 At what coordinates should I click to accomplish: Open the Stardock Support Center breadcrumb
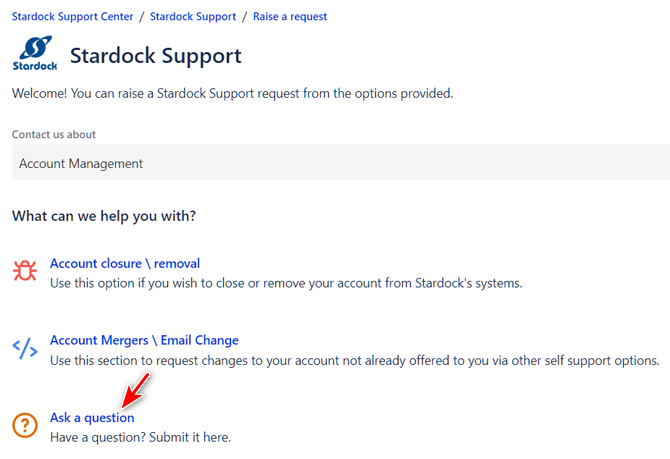pyautogui.click(x=72, y=17)
